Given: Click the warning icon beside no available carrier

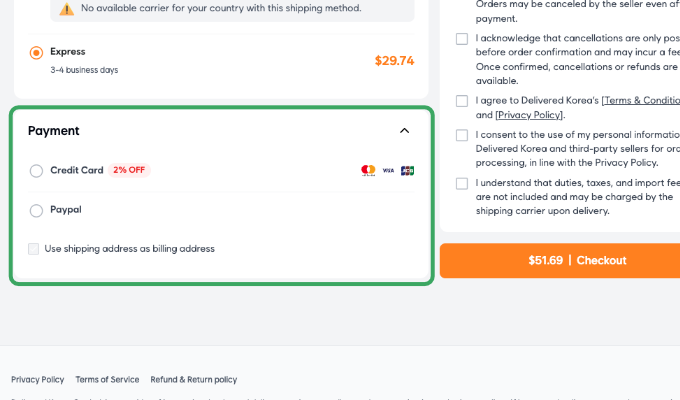Looking at the screenshot, I should click(67, 9).
